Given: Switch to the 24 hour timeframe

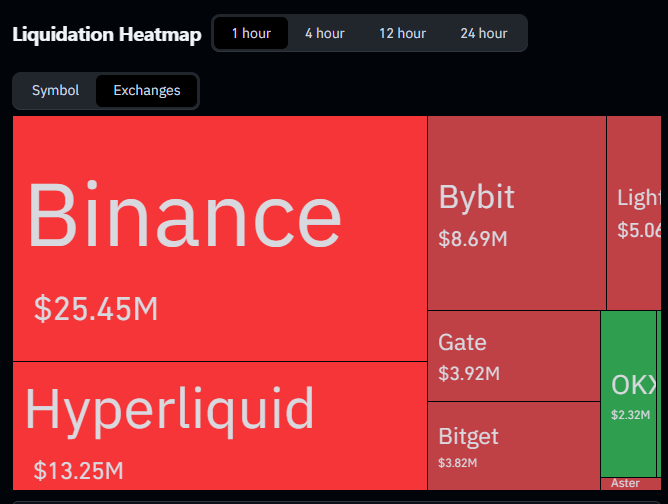Looking at the screenshot, I should pyautogui.click(x=484, y=33).
